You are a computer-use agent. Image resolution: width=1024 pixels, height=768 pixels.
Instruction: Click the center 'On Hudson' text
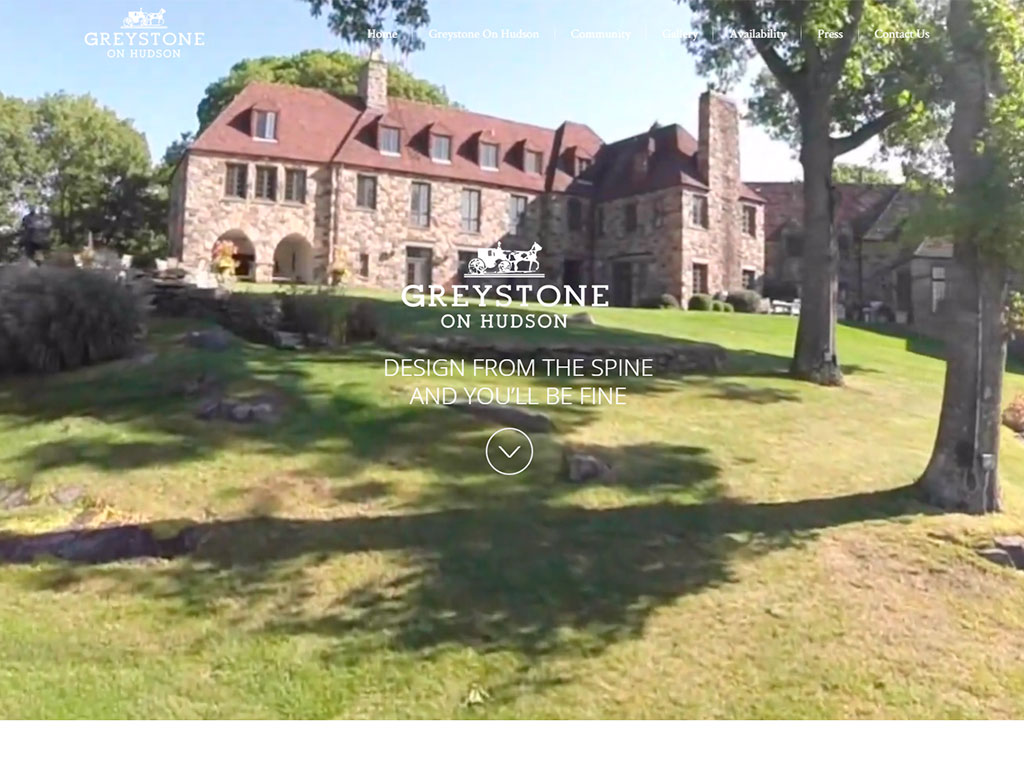point(504,321)
